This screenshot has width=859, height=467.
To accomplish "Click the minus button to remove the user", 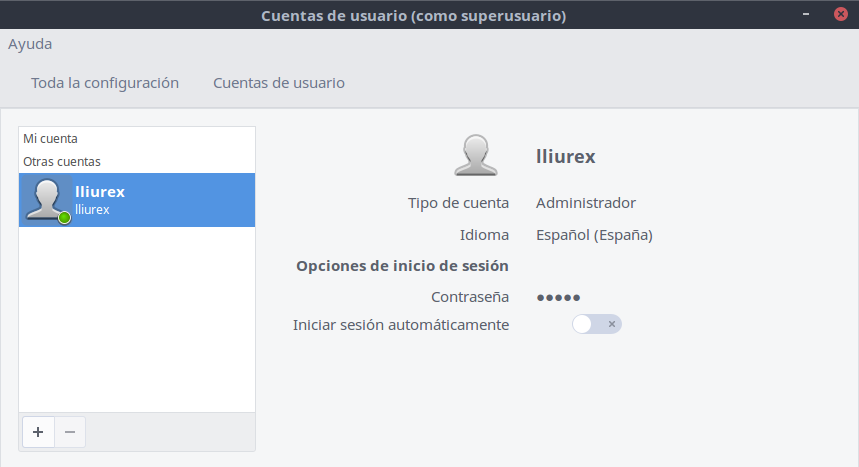I will pyautogui.click(x=69, y=432).
